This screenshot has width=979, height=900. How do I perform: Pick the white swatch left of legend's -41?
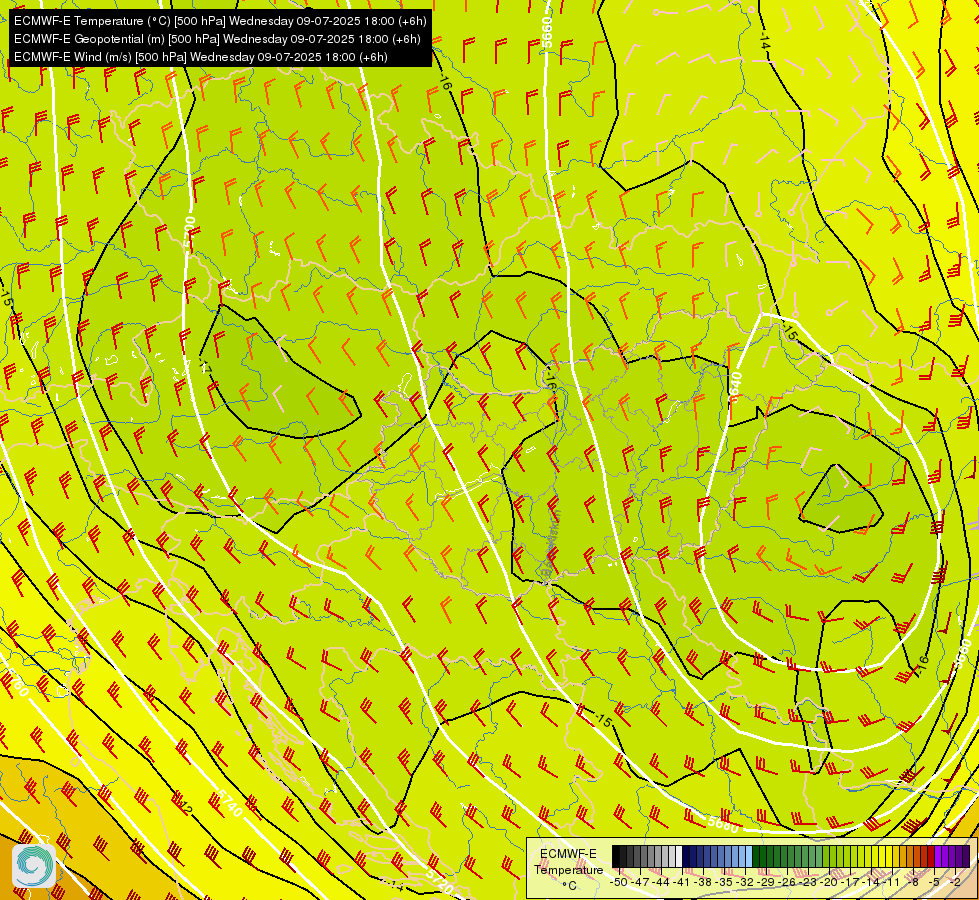(679, 856)
